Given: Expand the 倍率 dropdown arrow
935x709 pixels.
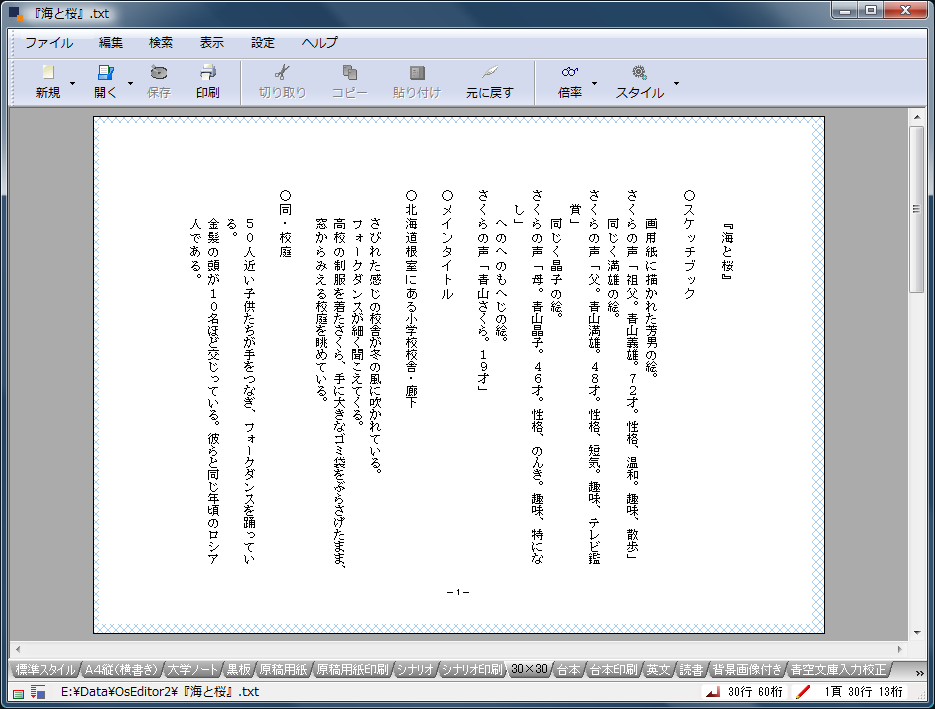Looking at the screenshot, I should [594, 83].
